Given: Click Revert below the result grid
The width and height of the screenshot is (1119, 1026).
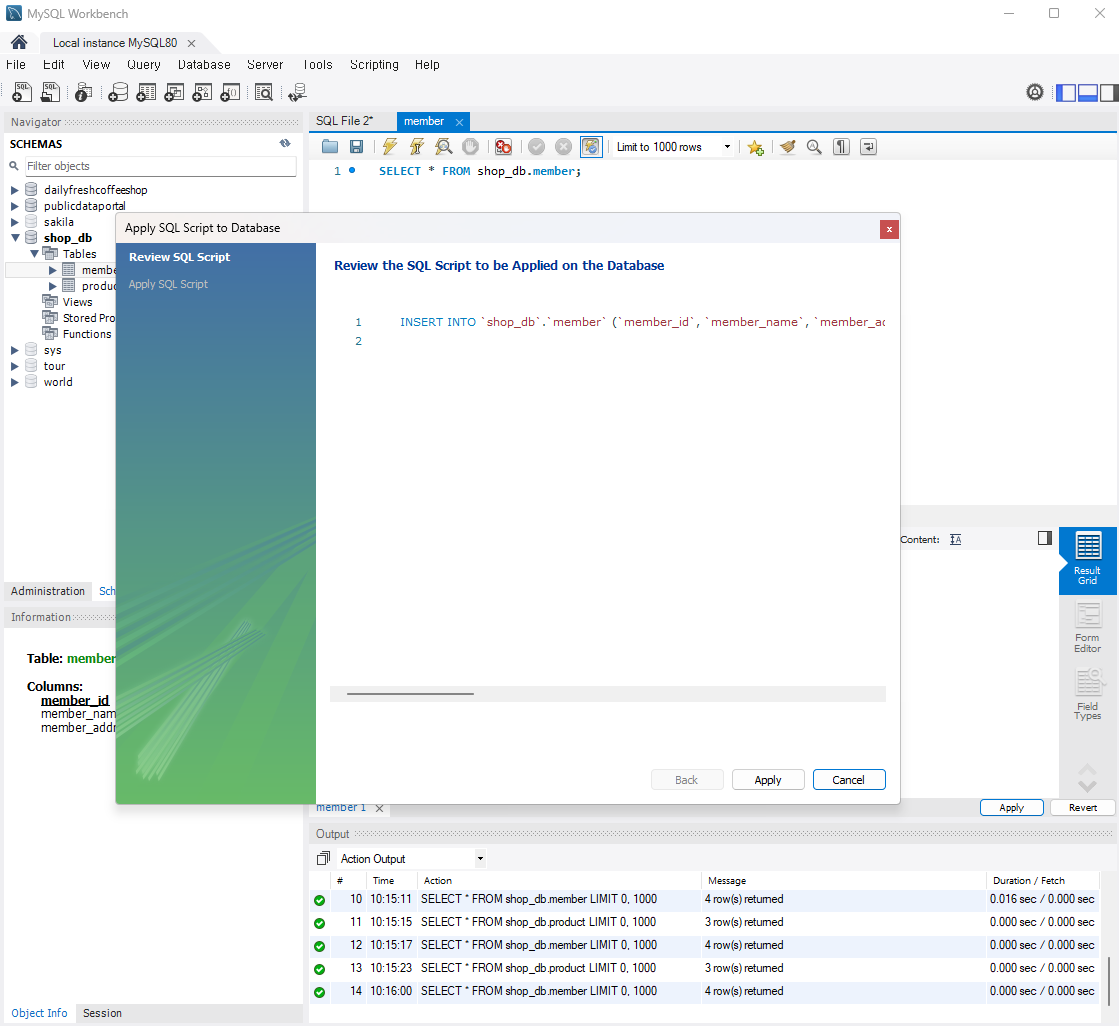Looking at the screenshot, I should (x=1083, y=808).
